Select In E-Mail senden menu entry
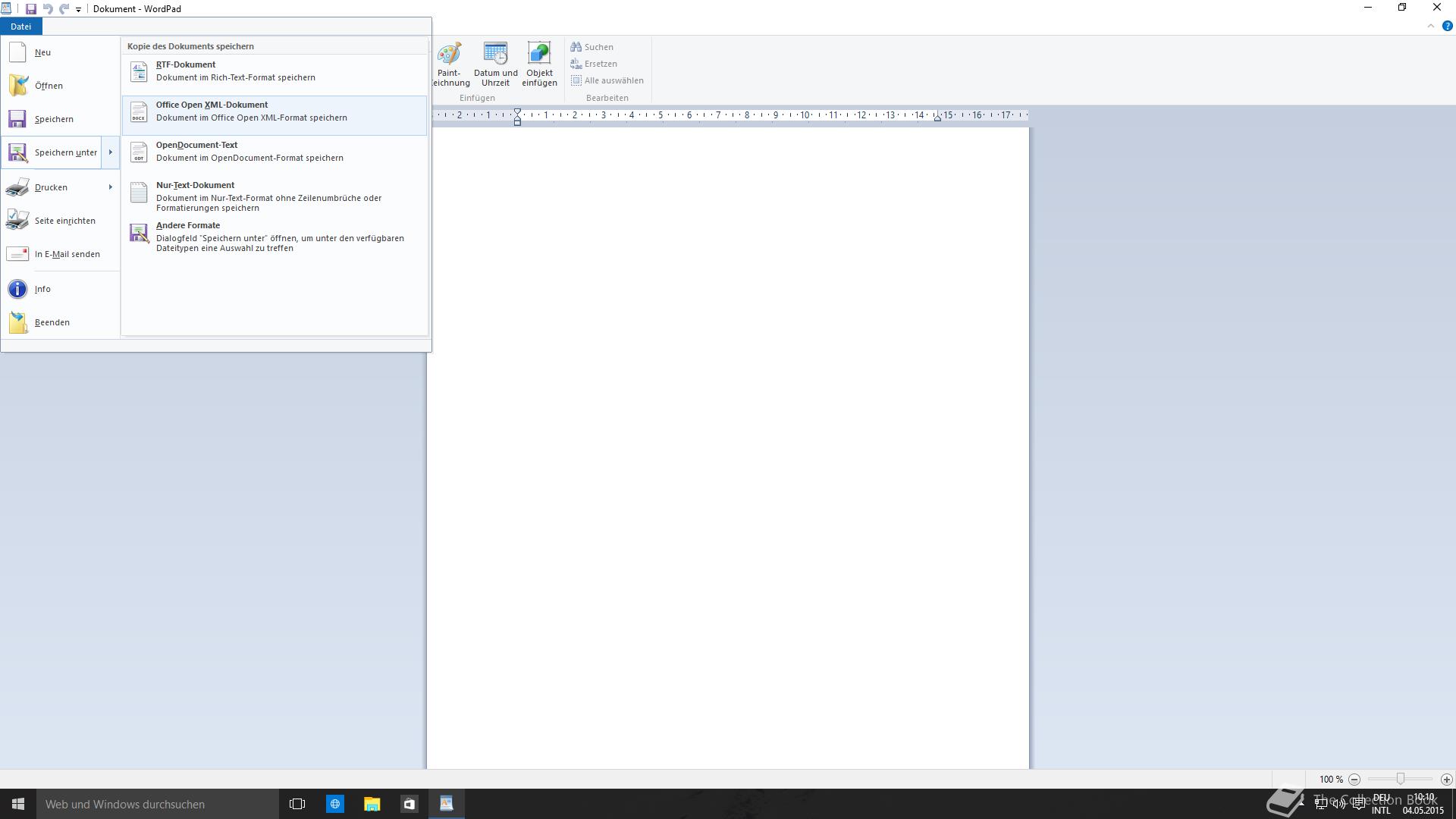Image resolution: width=1456 pixels, height=819 pixels. (x=61, y=254)
